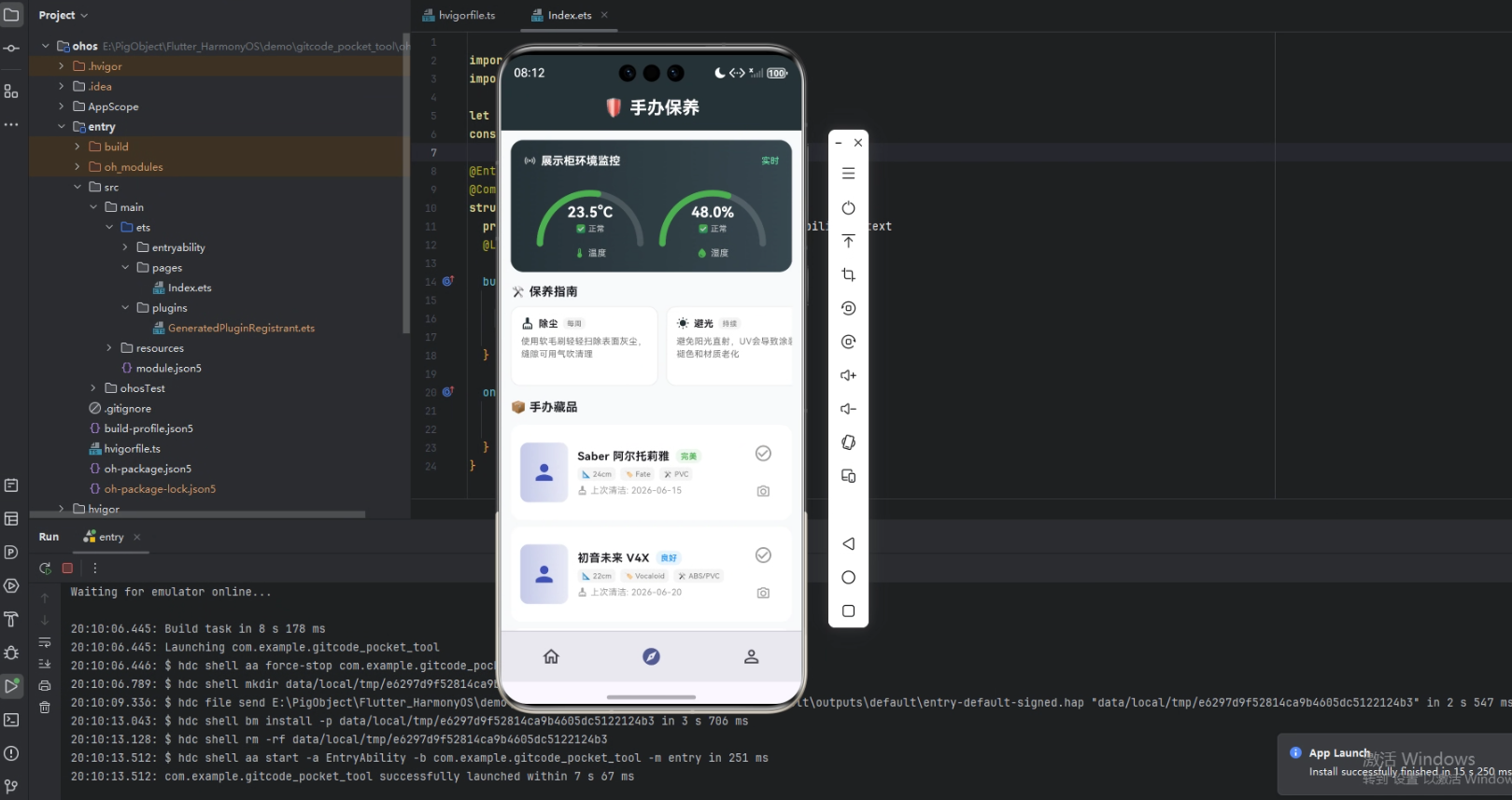Expand the .hvigor folder
1512x800 pixels.
[61, 66]
